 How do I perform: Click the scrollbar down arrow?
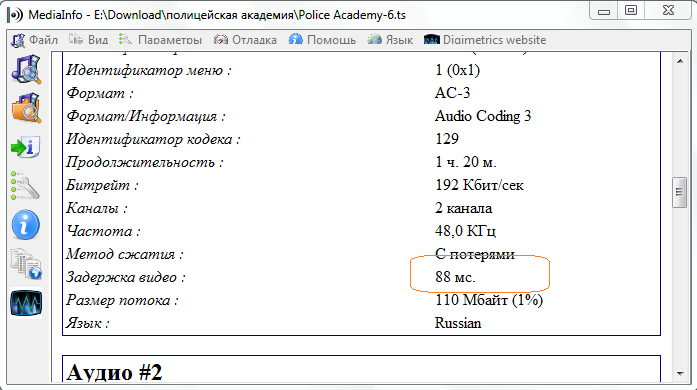click(x=680, y=374)
